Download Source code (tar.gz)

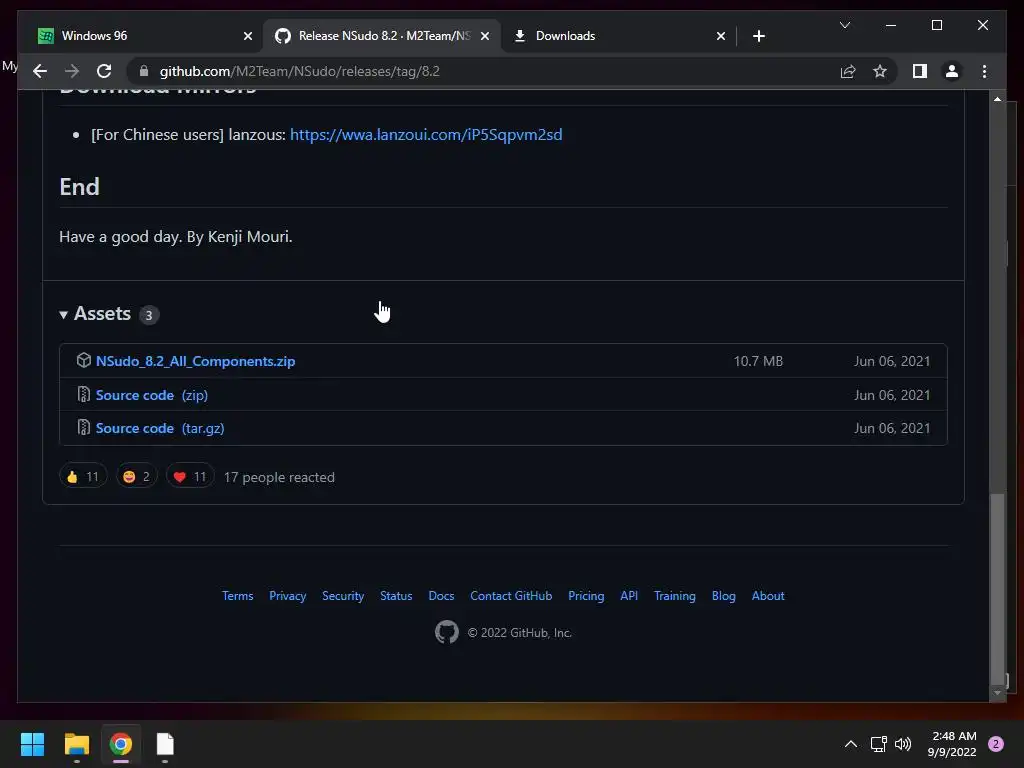click(160, 428)
